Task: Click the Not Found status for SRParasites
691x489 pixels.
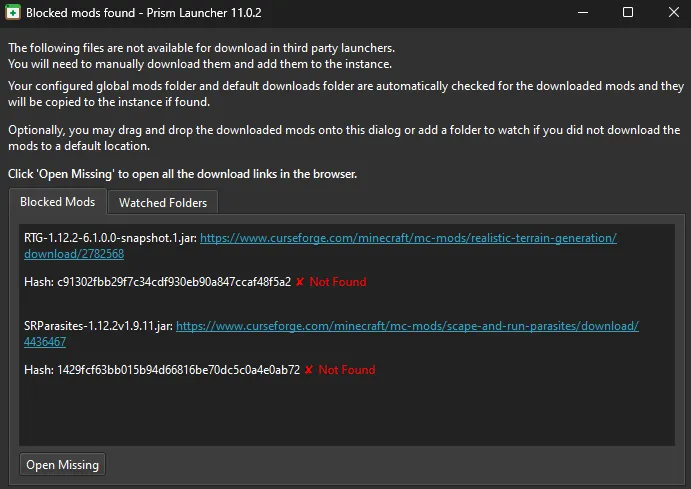Action: point(347,370)
